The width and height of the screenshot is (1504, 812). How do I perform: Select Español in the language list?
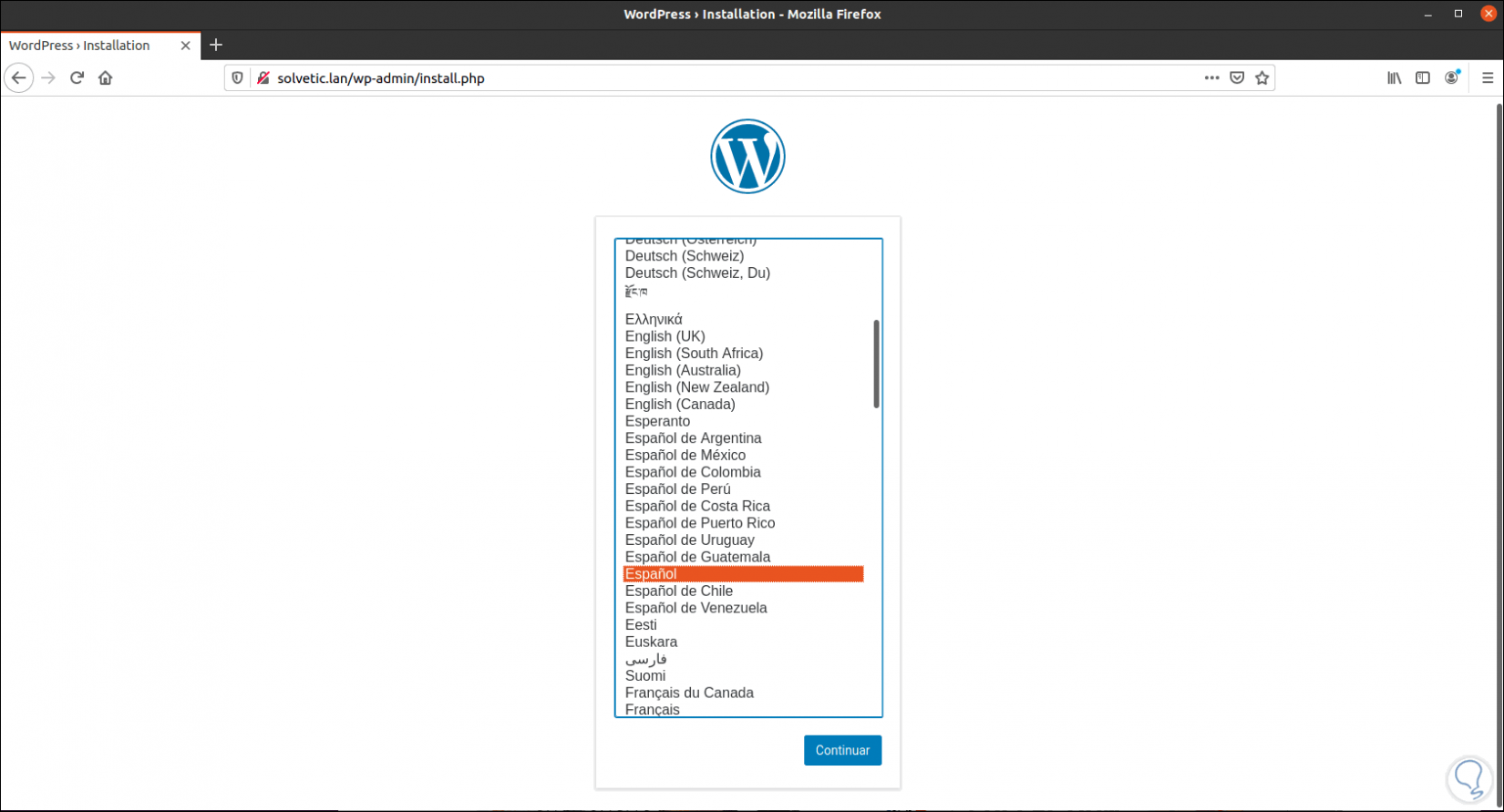coord(743,574)
